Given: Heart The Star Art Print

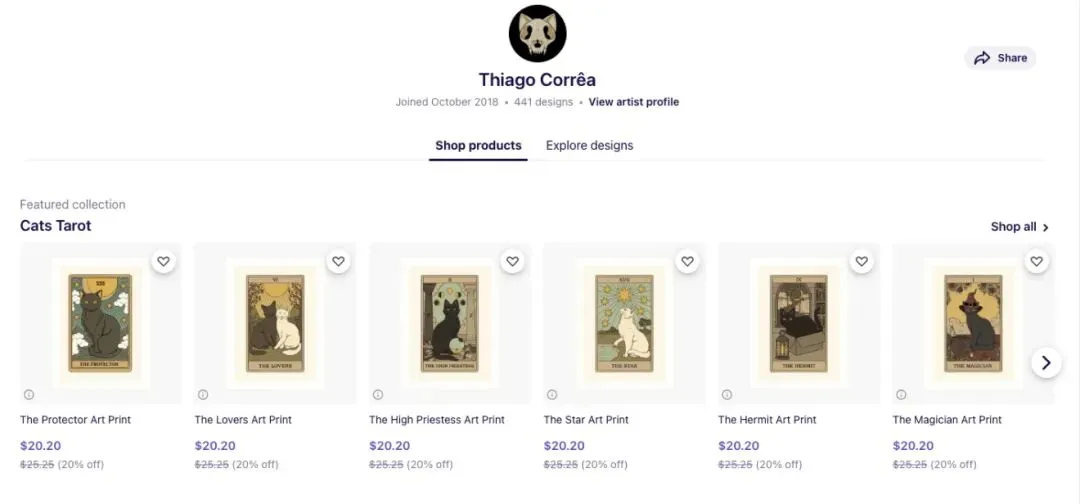Looking at the screenshot, I should point(687,261).
